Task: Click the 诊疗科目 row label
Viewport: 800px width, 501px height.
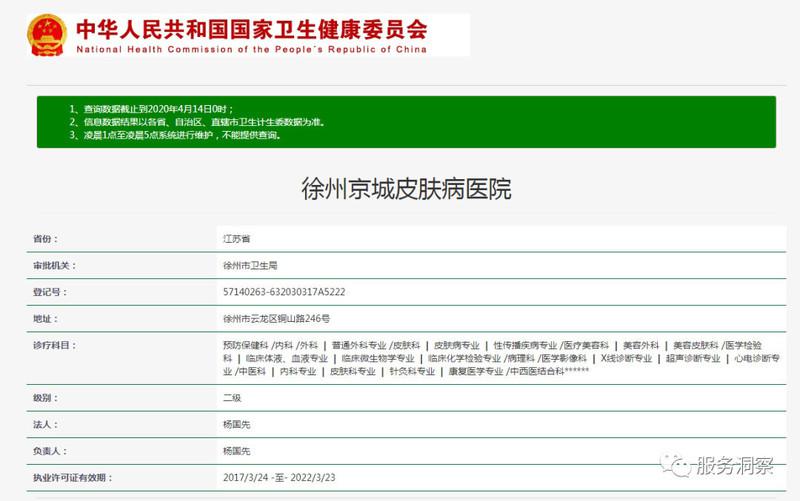Action: [54, 344]
